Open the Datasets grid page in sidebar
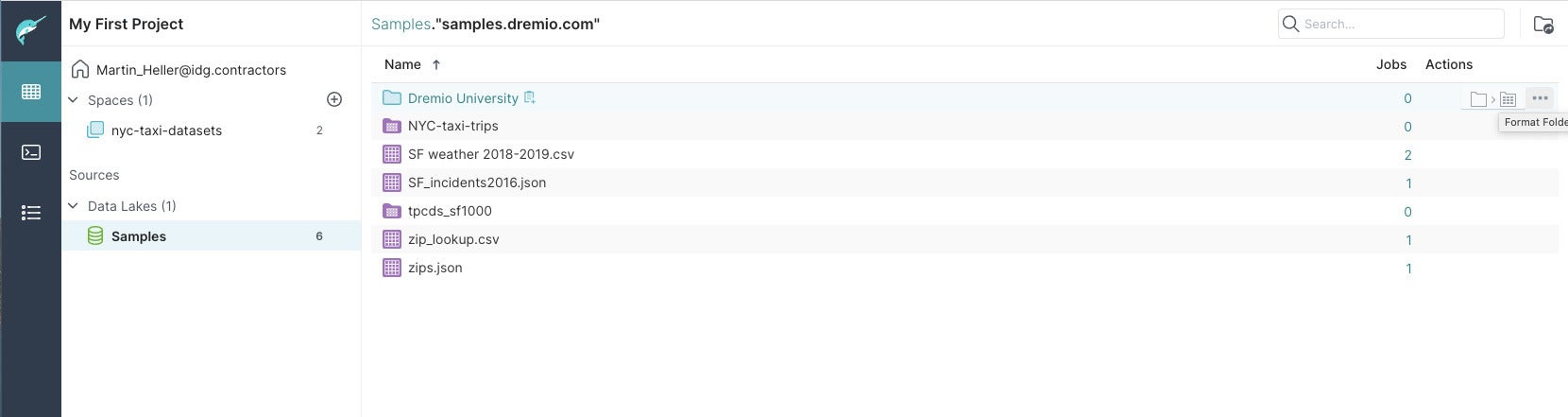The height and width of the screenshot is (417, 1568). (x=30, y=92)
